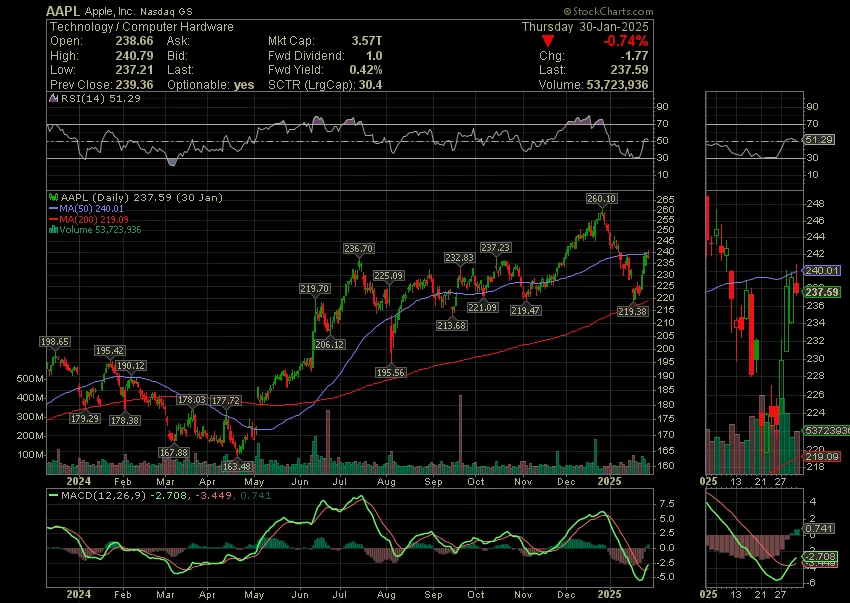
Task: Click the 179.29 price label
Action: pos(85,419)
